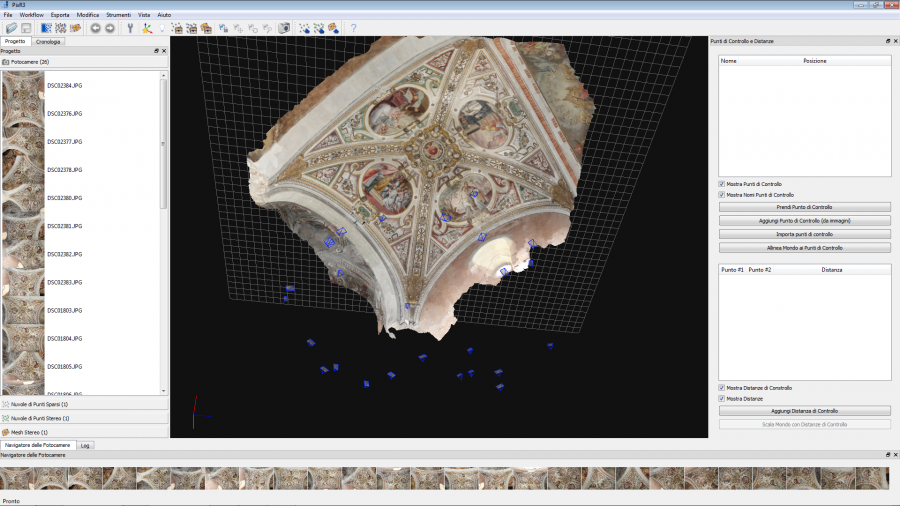The height and width of the screenshot is (506, 900).
Task: Open the Aiuto menu
Action: coord(164,15)
